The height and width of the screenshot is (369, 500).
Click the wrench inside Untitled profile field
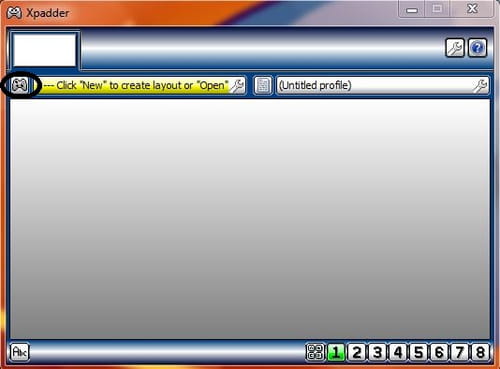click(480, 86)
